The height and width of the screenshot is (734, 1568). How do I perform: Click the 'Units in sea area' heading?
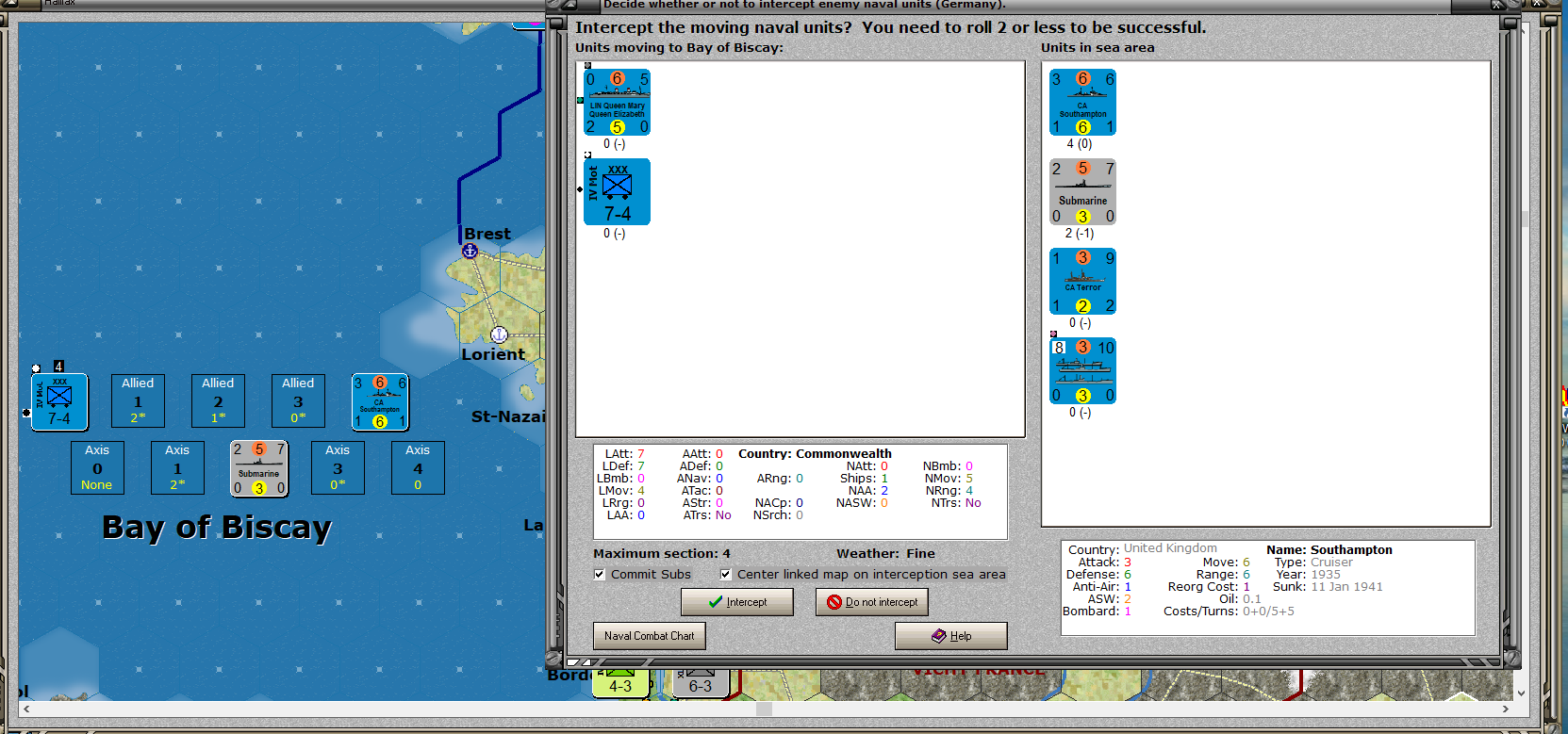[1098, 48]
